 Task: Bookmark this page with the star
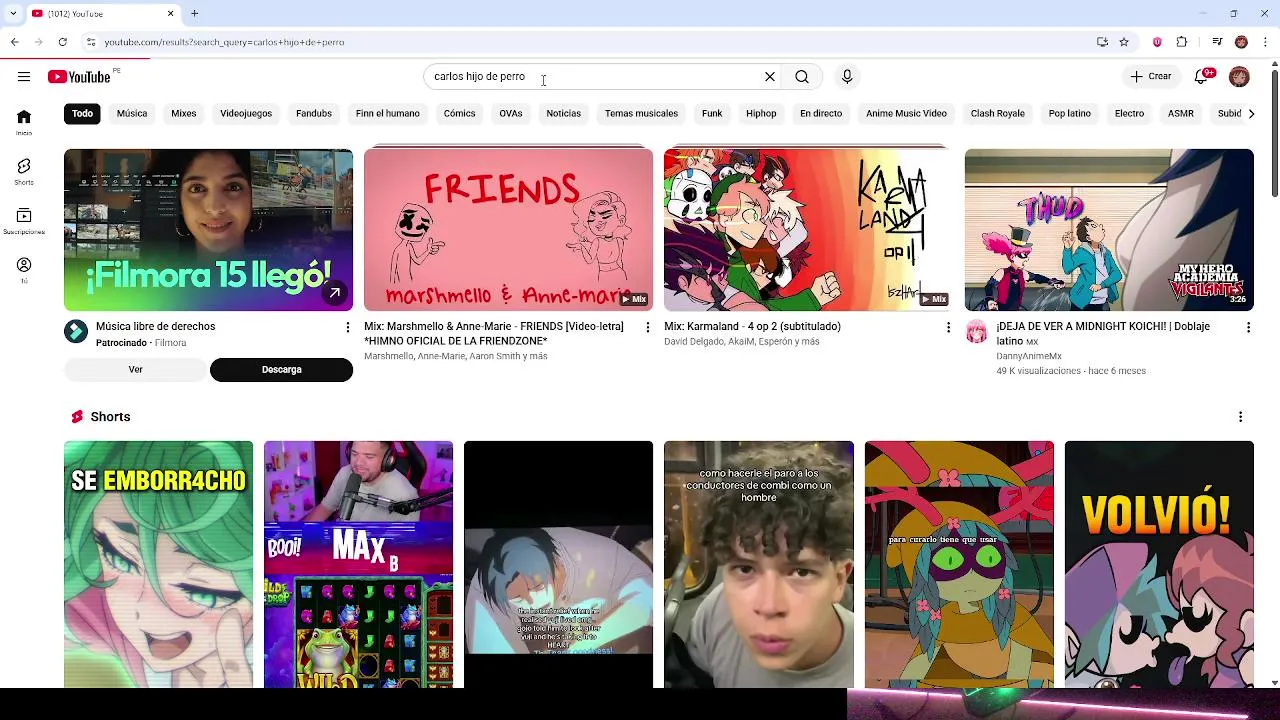coord(1124,42)
